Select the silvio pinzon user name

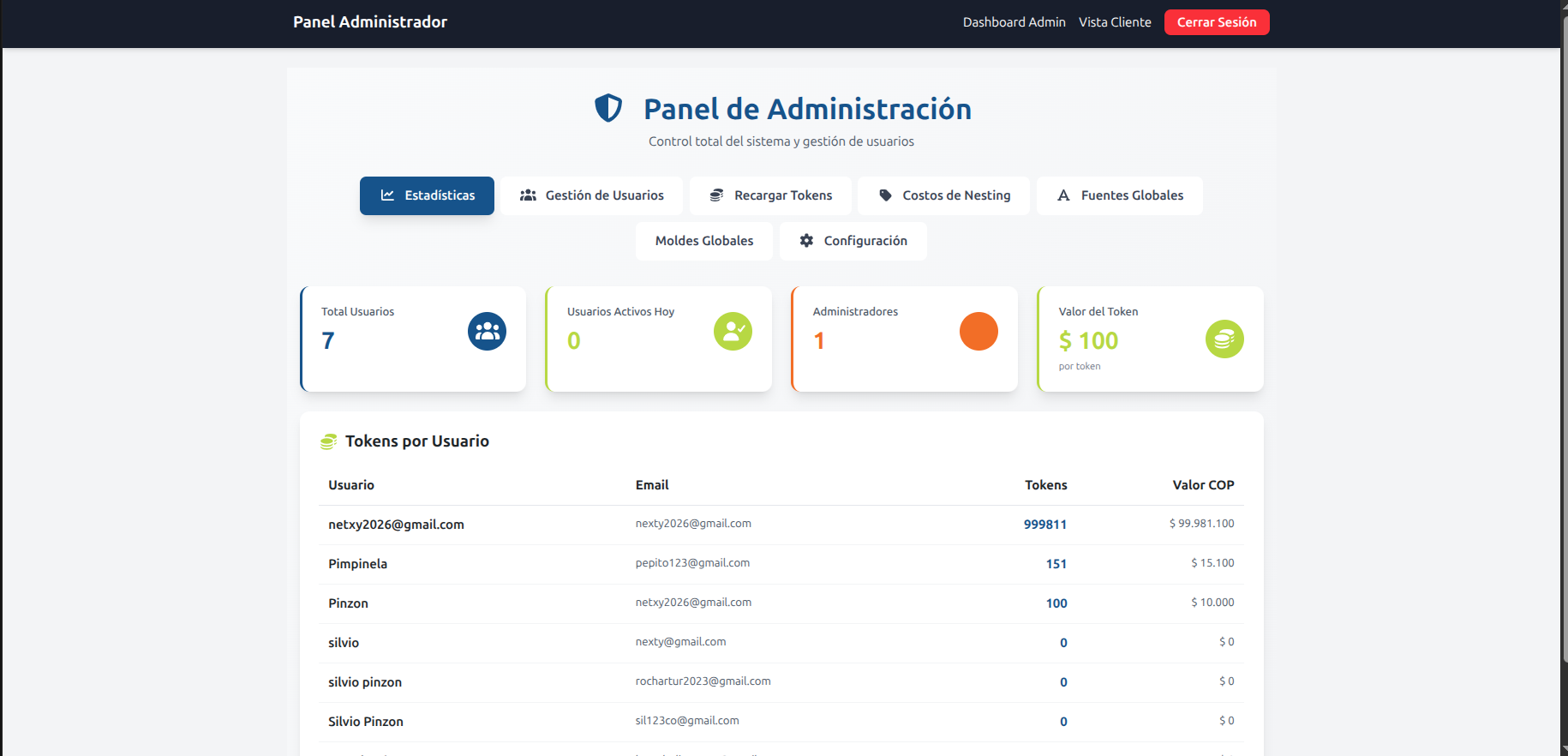365,682
